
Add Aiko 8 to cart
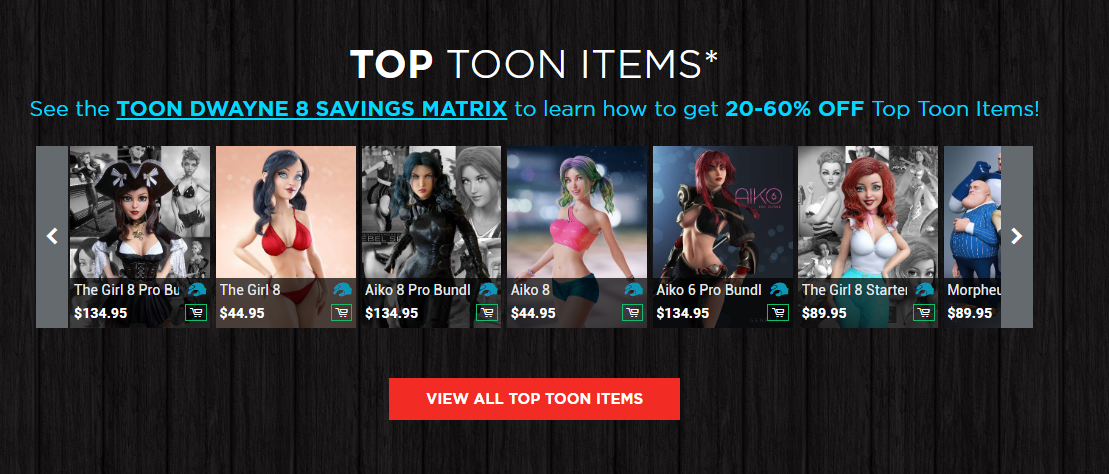tap(632, 313)
